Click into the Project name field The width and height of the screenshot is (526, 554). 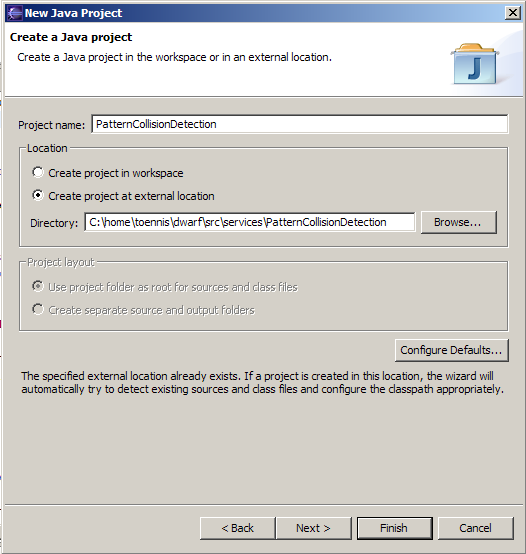coord(300,124)
